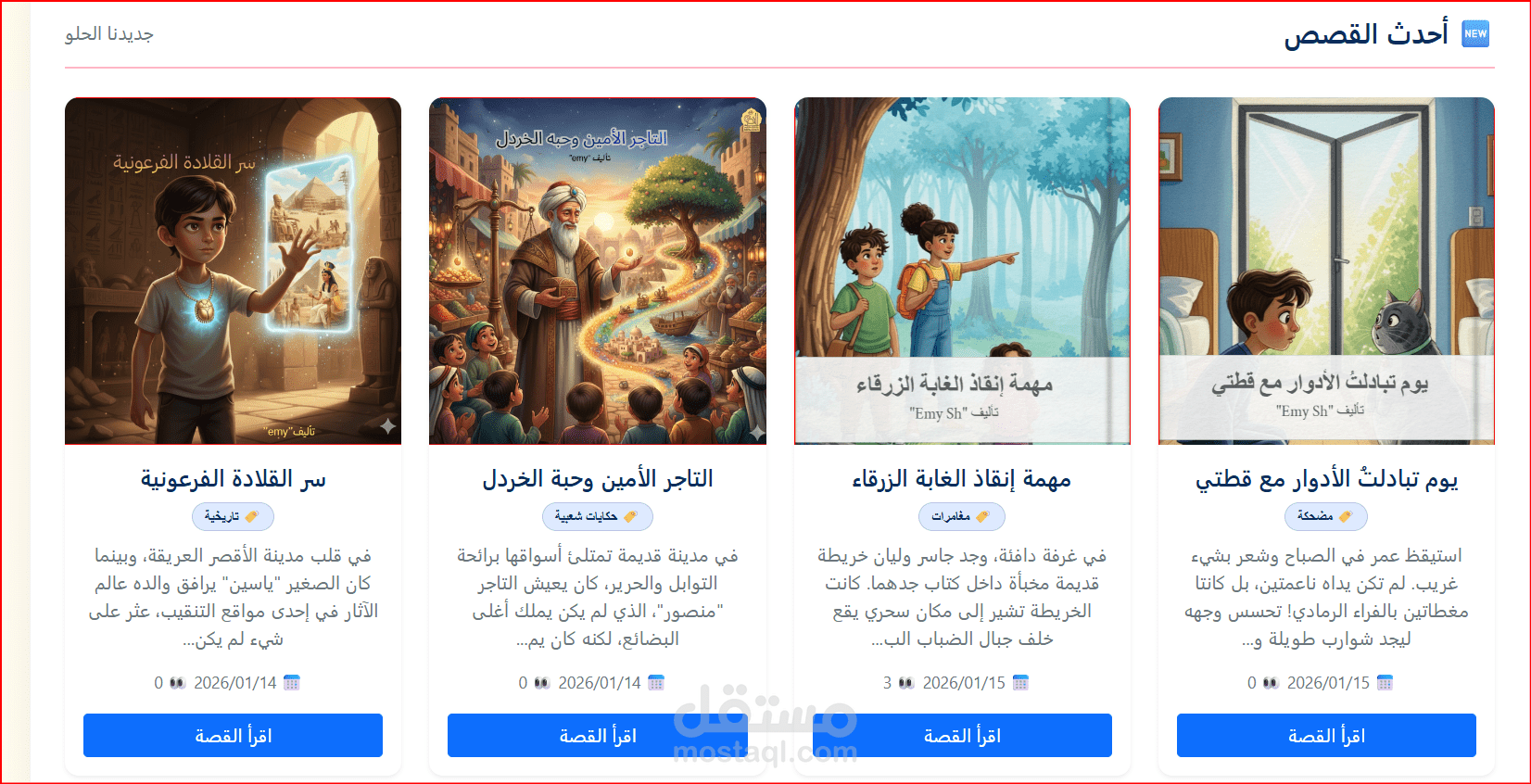Screen dimensions: 1531x784
Task: Select the مضحكة category tag
Action: click(x=1326, y=516)
